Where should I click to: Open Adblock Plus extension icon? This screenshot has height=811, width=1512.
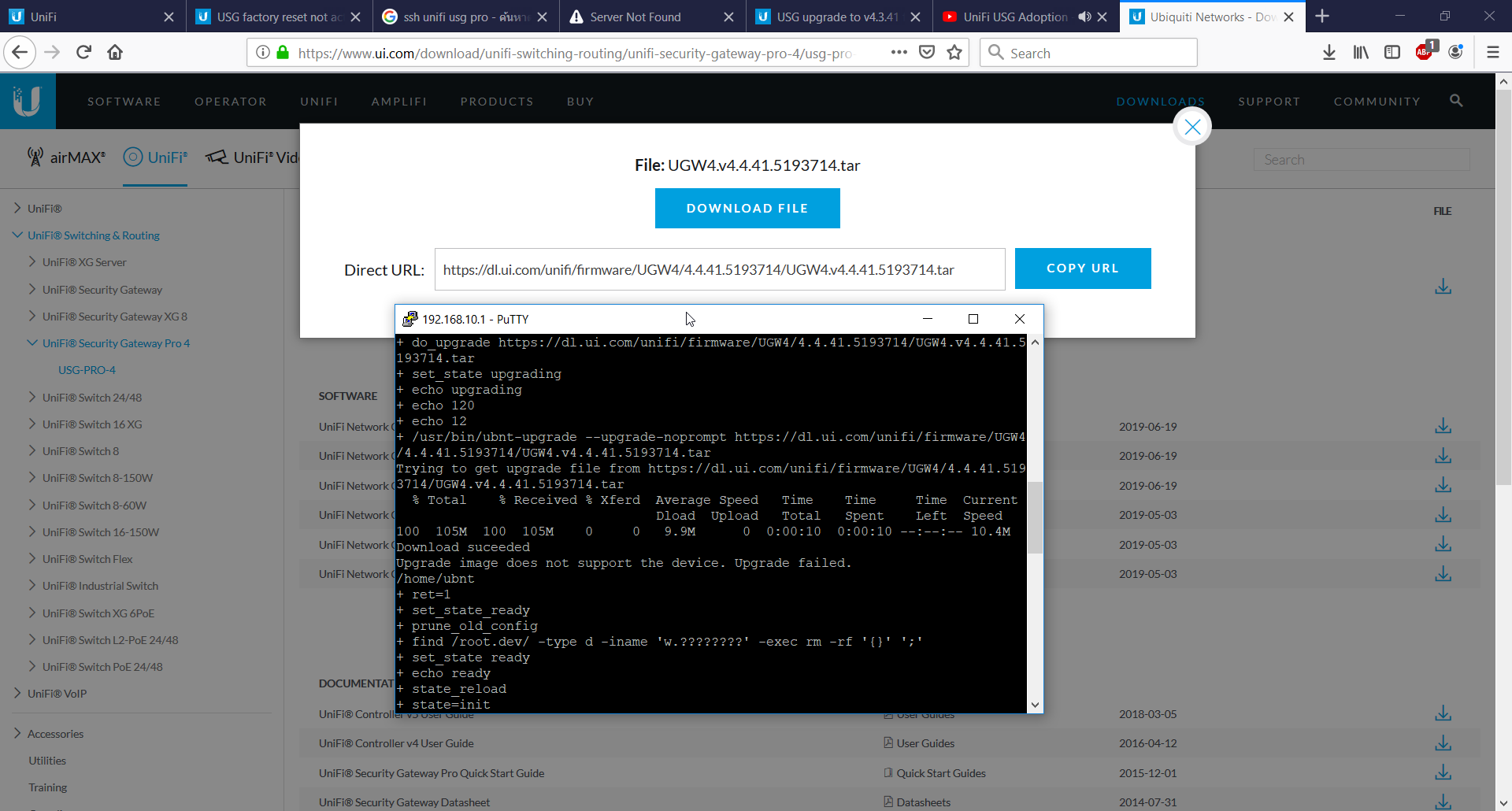click(x=1425, y=52)
